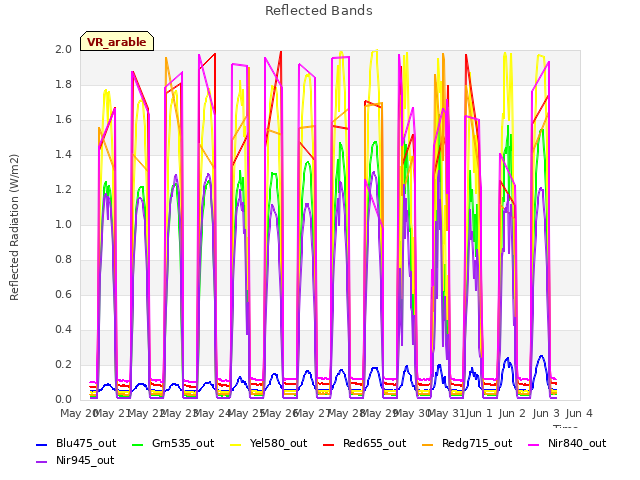Click the Jun 2 x-axis label
The height and width of the screenshot is (480, 640).
[x=512, y=413]
